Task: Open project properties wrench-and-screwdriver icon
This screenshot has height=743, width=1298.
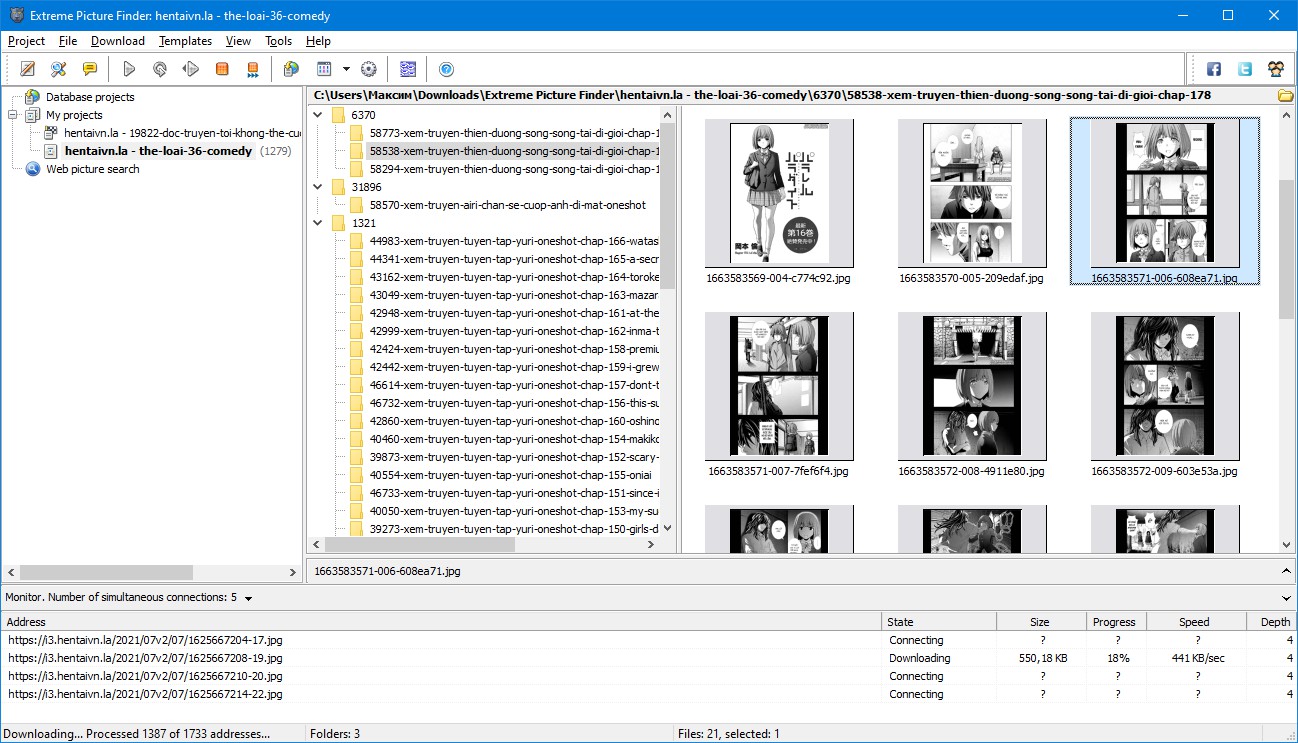Action: coord(59,69)
